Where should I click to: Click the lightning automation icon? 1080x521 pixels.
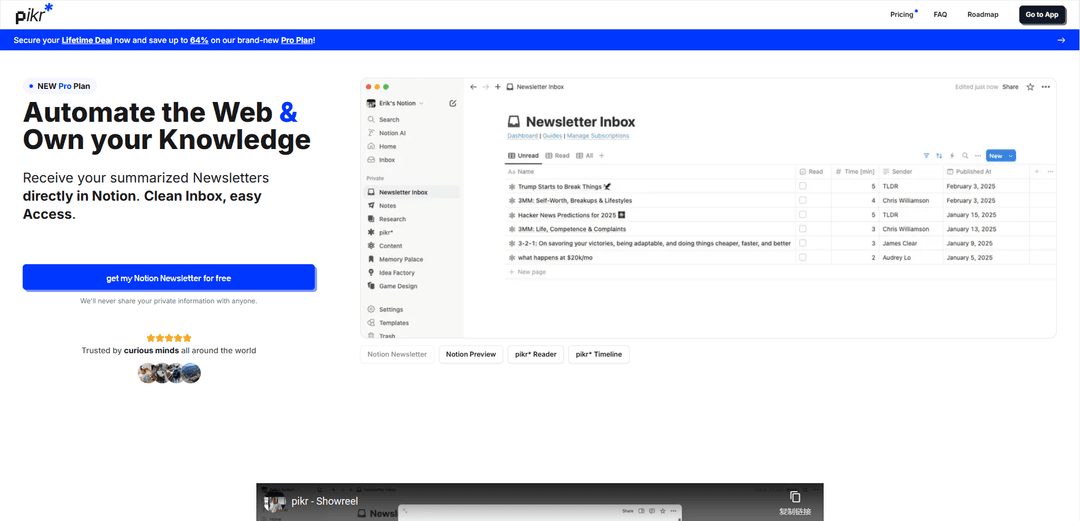pos(952,156)
